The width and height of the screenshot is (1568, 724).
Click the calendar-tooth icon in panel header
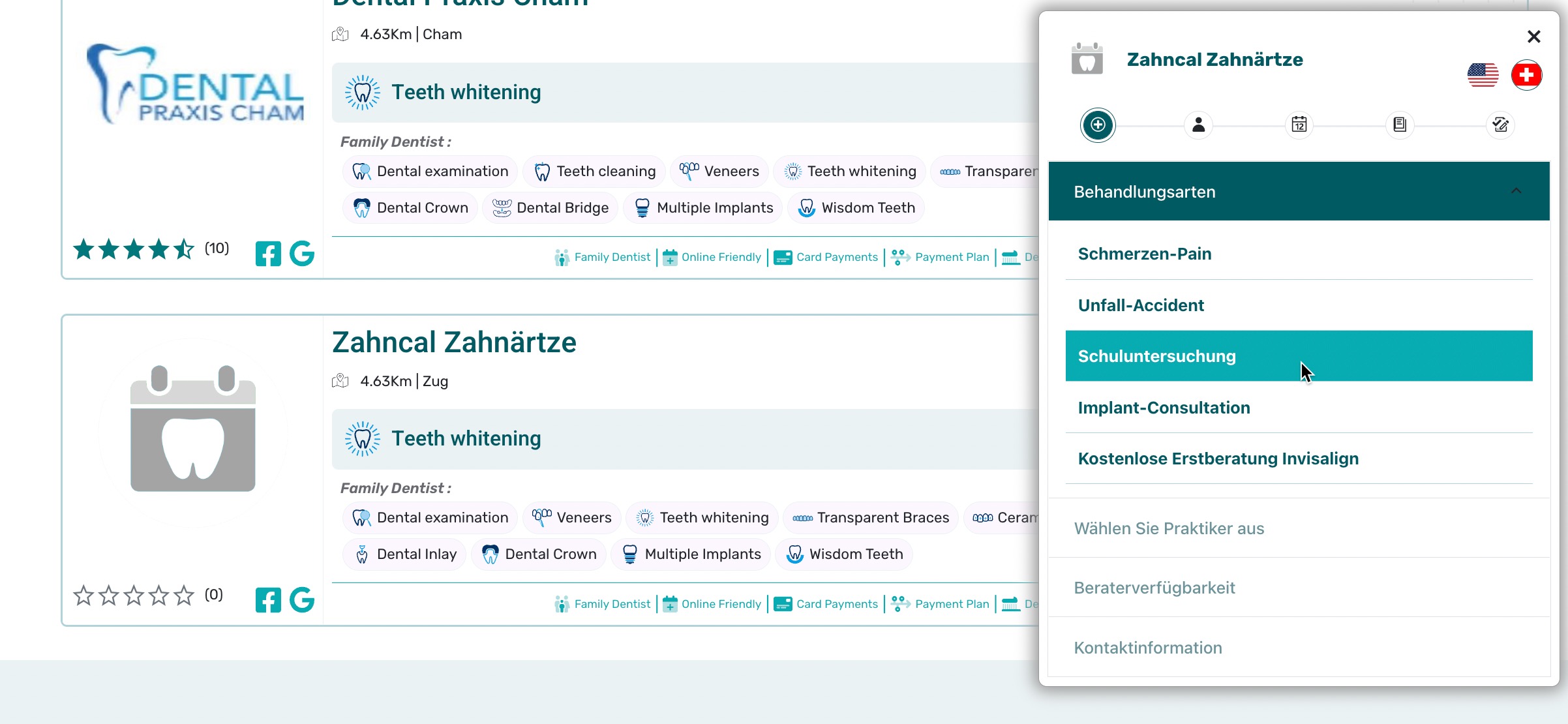(x=1087, y=59)
